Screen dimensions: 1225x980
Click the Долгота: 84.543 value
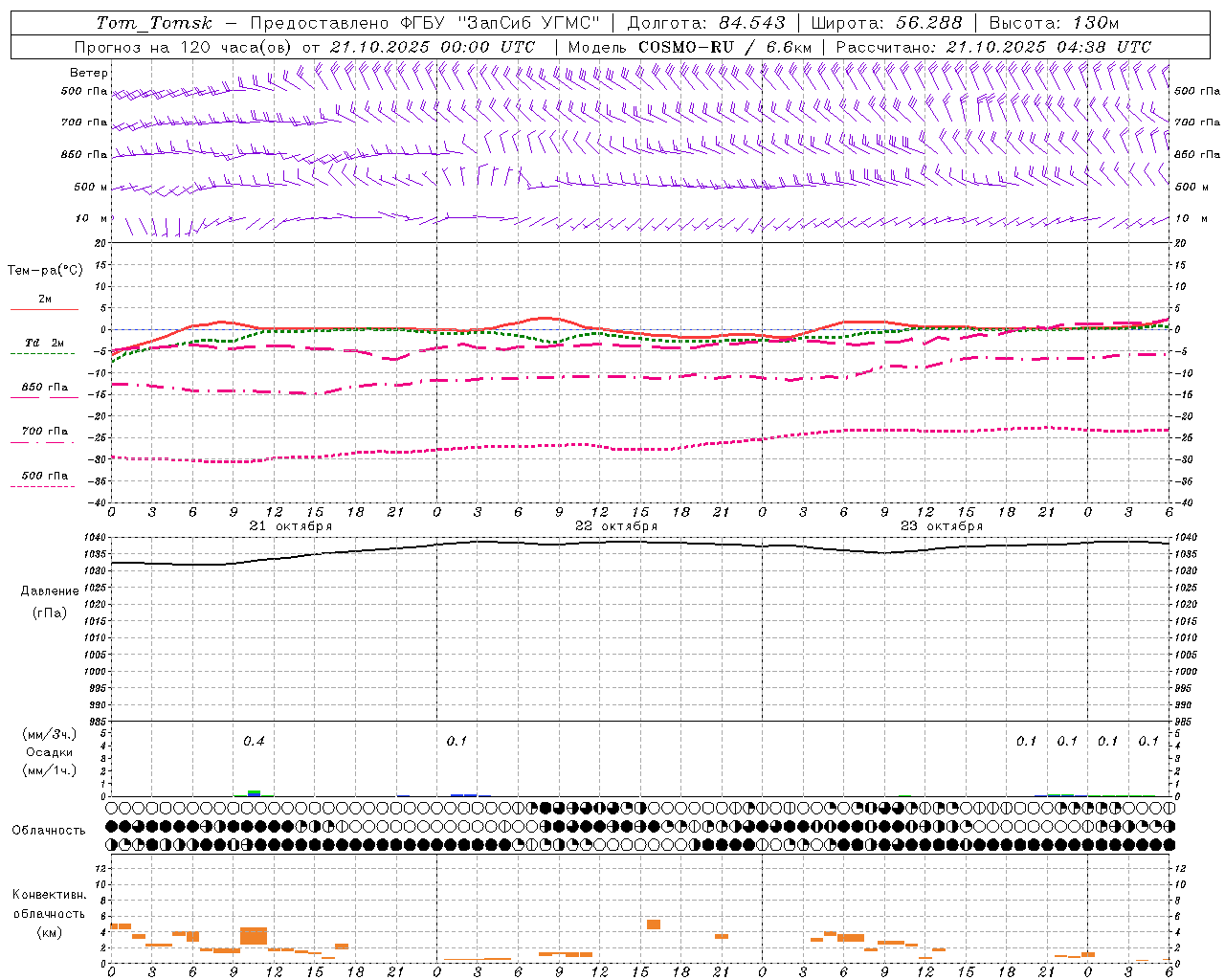(x=706, y=23)
